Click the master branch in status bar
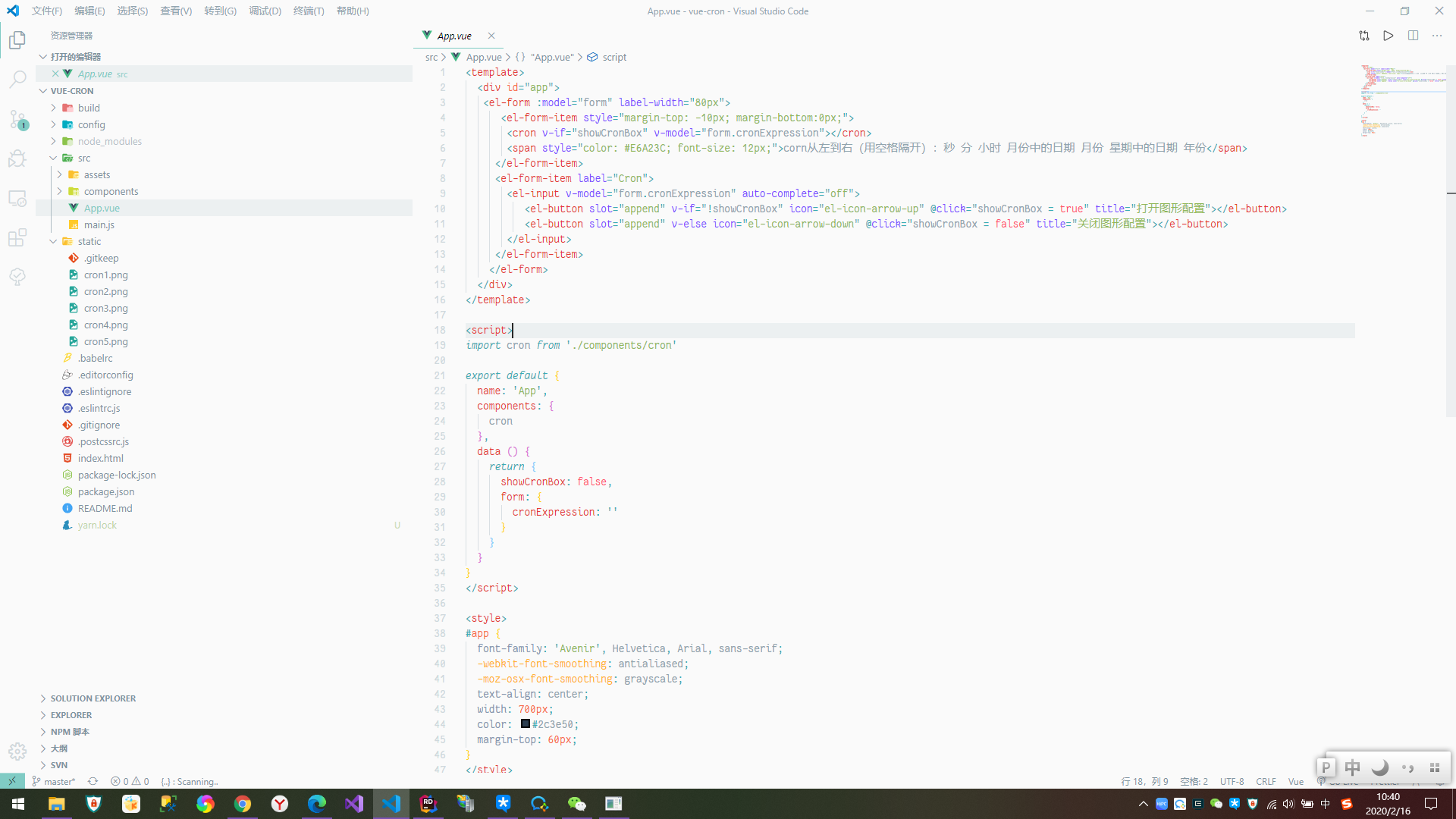1456x819 pixels. (54, 781)
